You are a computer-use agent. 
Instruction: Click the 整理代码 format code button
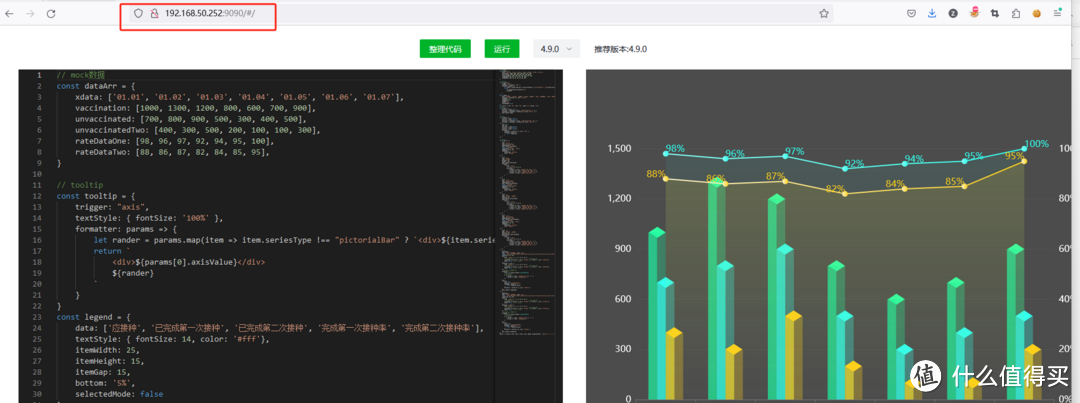click(445, 48)
